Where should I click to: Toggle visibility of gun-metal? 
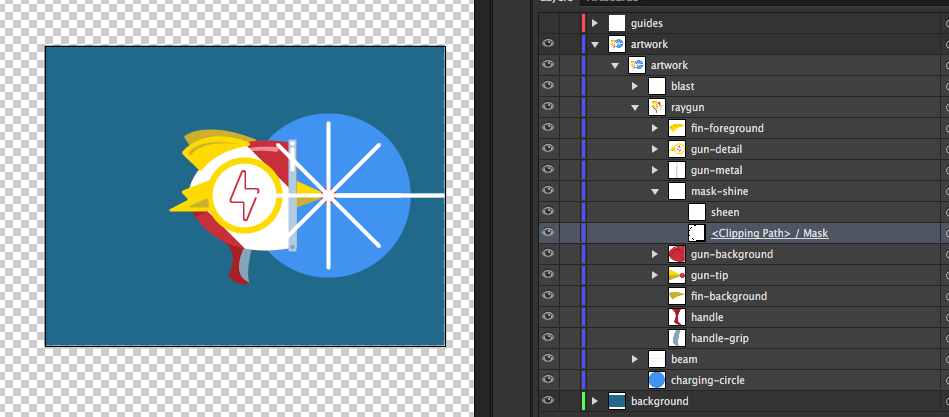tap(548, 169)
